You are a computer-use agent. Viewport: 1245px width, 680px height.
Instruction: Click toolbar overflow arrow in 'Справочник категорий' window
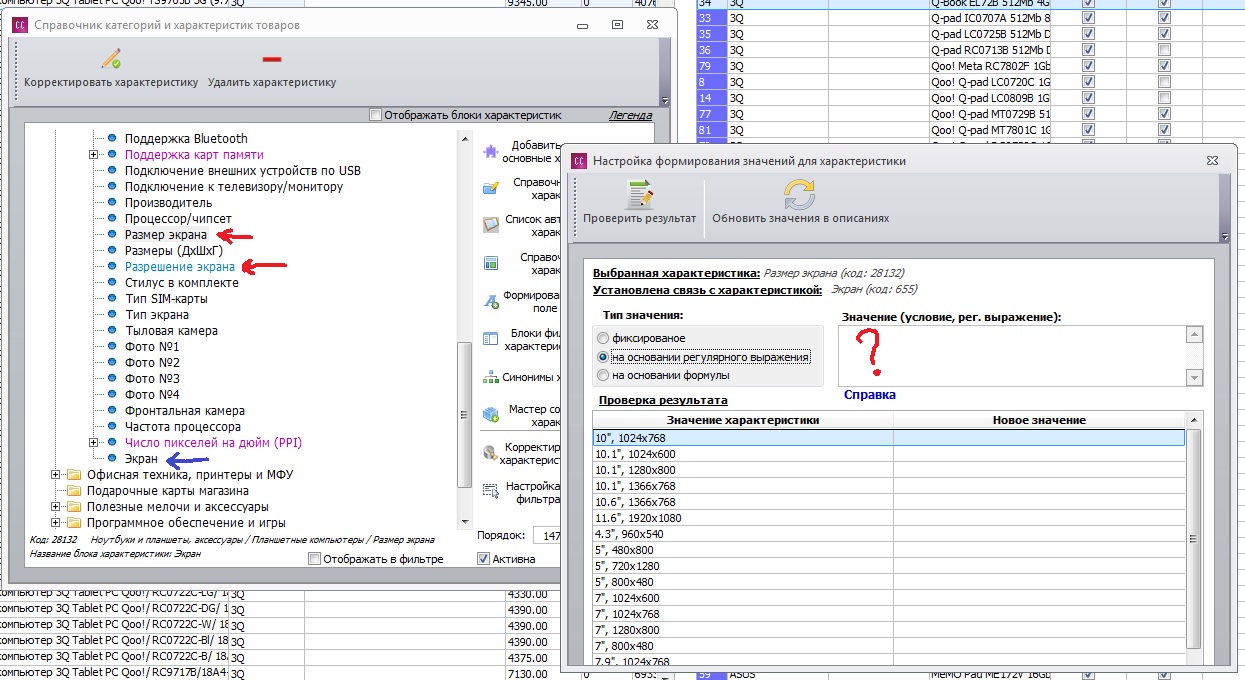pos(666,99)
